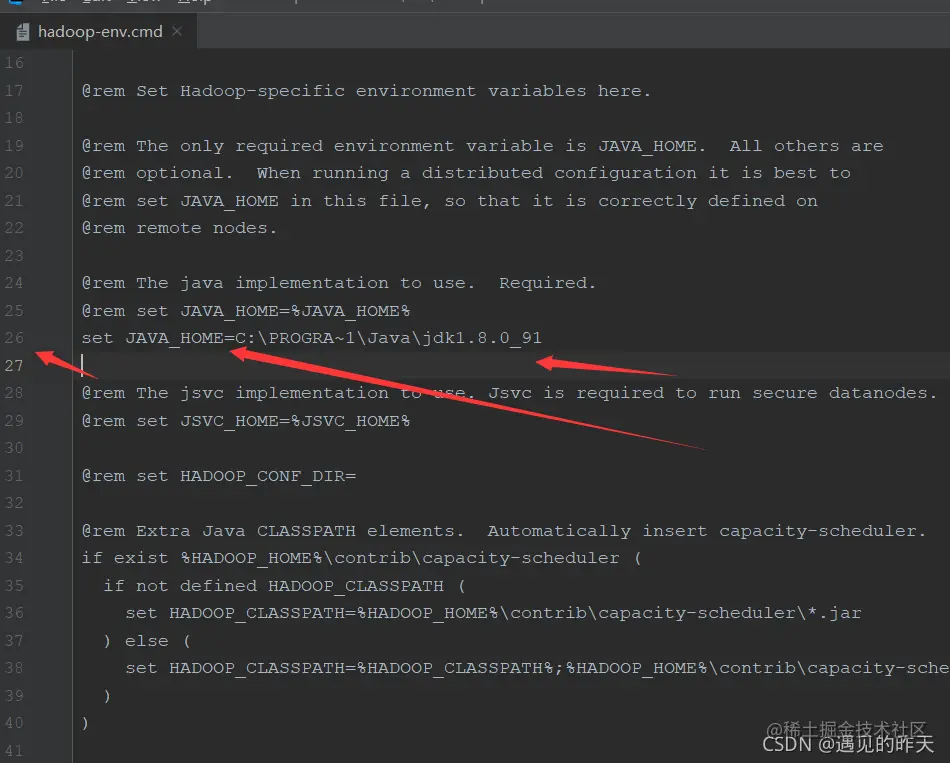Click gutter line number 34
The width and height of the screenshot is (950, 763).
click(x=14, y=558)
